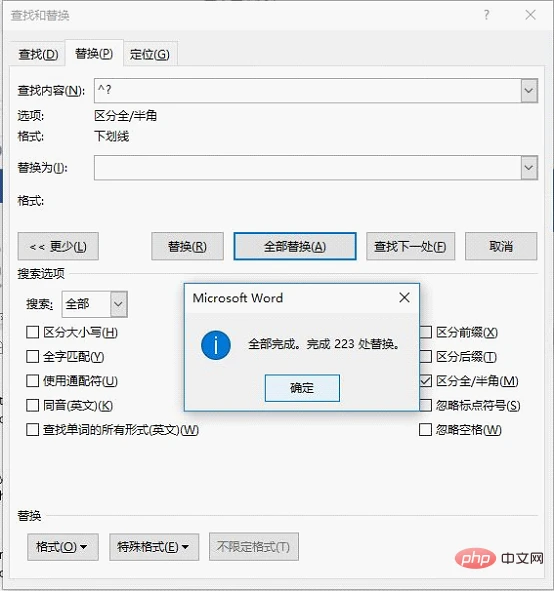Viewport: 554px width, 591px height.
Task: Click the 不限定格式(T) button
Action: pyautogui.click(x=254, y=547)
